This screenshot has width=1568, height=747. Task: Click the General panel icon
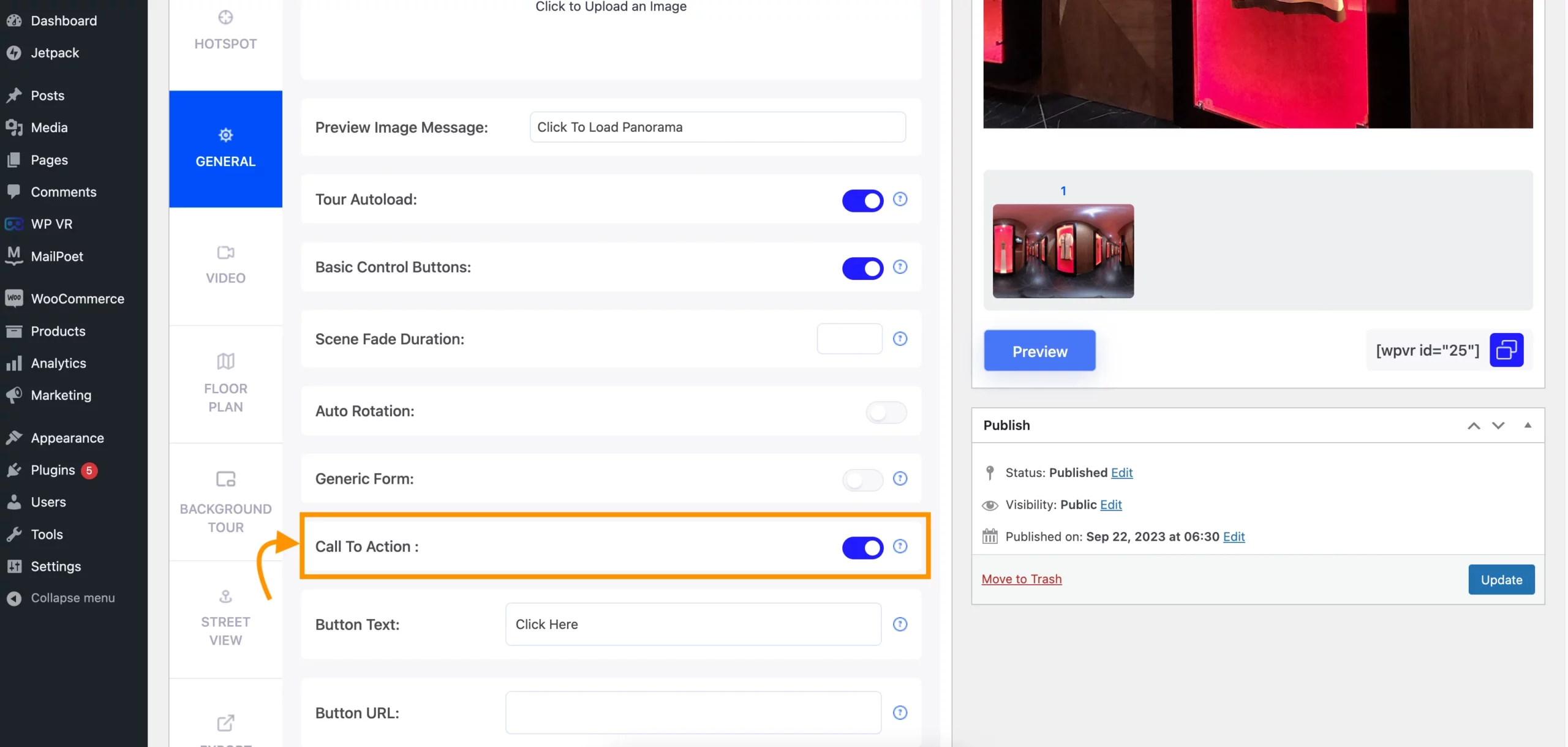(224, 135)
